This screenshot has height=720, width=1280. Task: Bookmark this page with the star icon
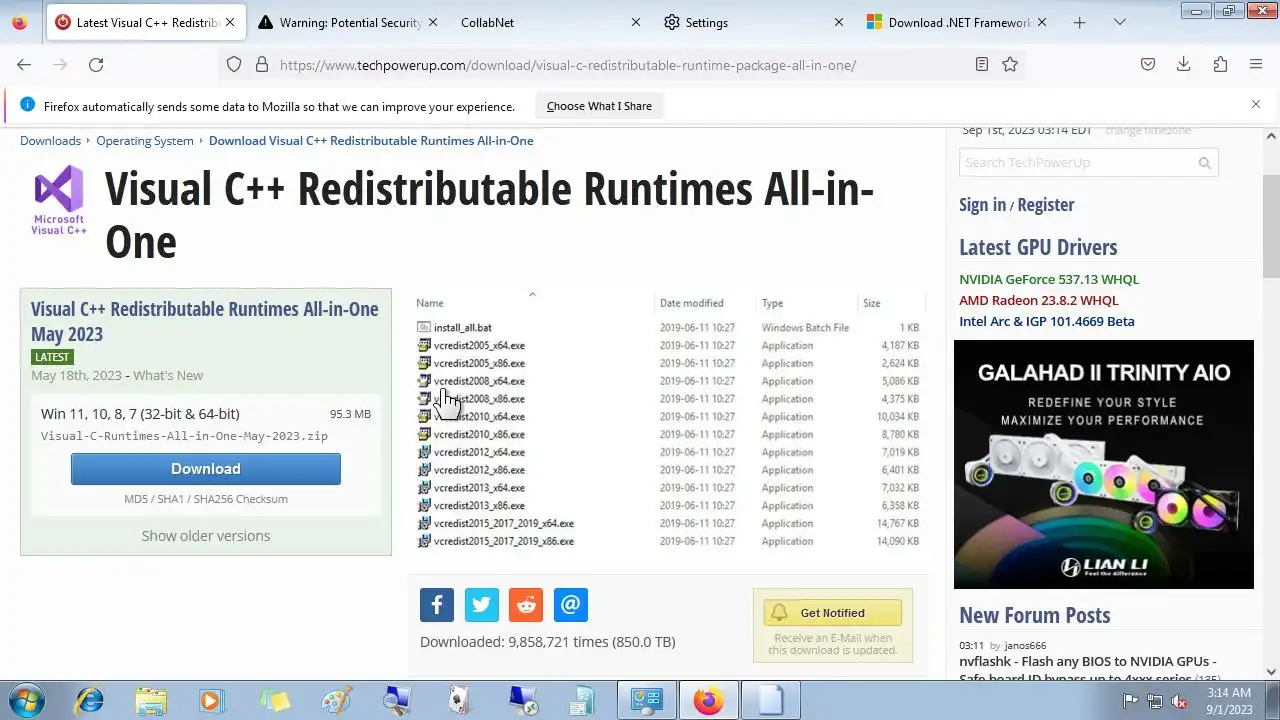[x=1010, y=64]
